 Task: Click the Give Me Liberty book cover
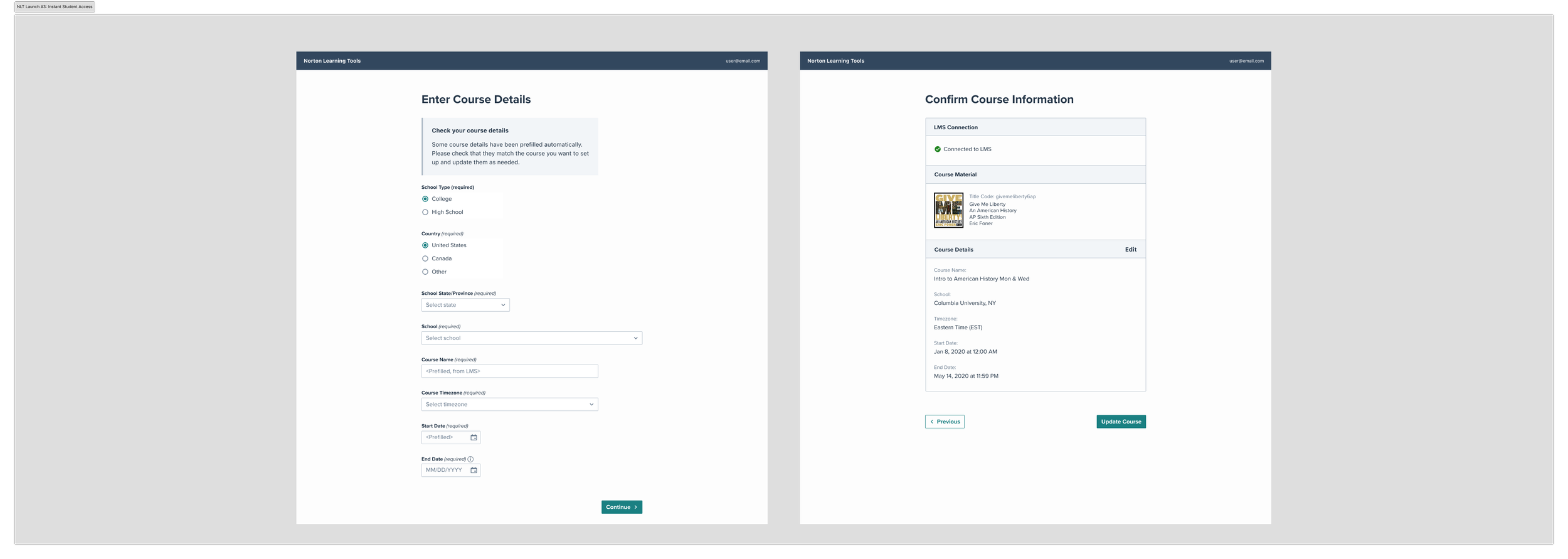coord(948,210)
